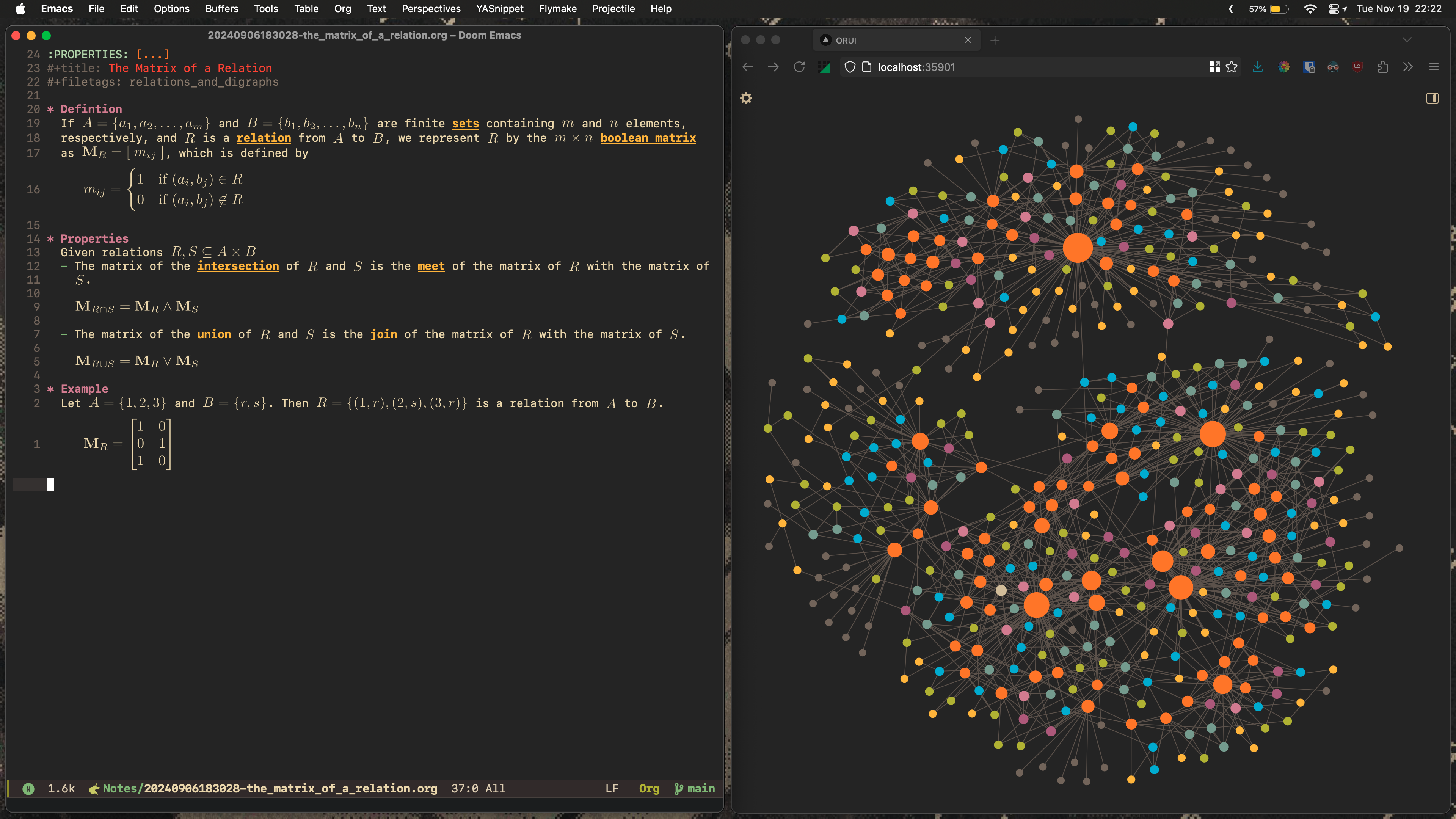Open the Extensions puzzle-piece menu

tap(1382, 67)
